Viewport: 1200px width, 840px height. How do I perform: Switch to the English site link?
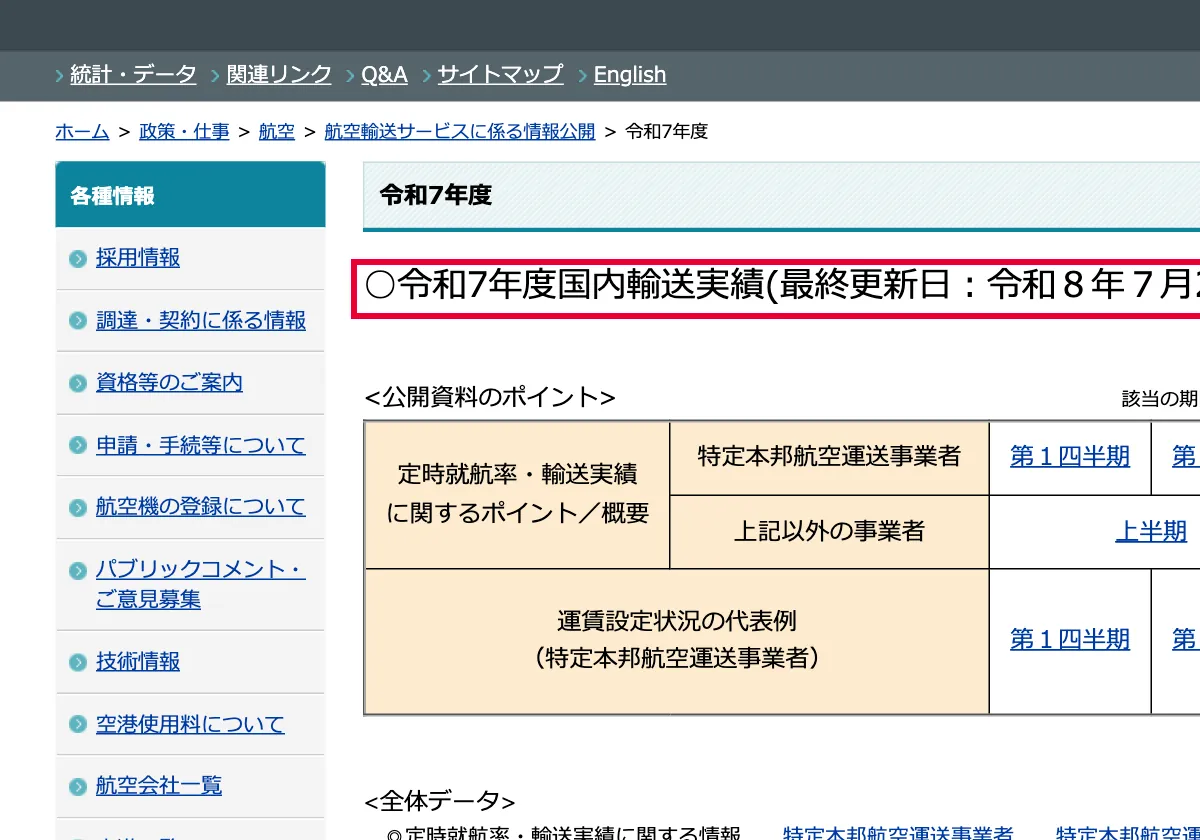point(630,74)
